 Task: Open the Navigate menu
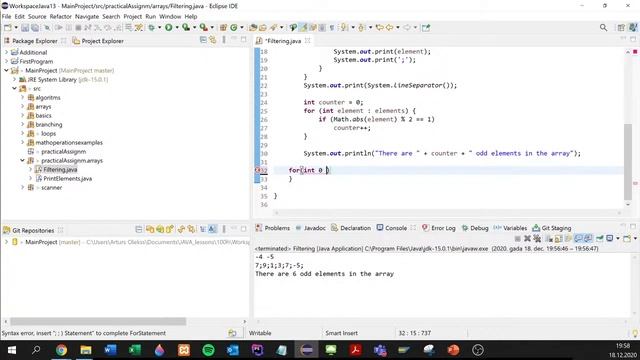(x=87, y=16)
